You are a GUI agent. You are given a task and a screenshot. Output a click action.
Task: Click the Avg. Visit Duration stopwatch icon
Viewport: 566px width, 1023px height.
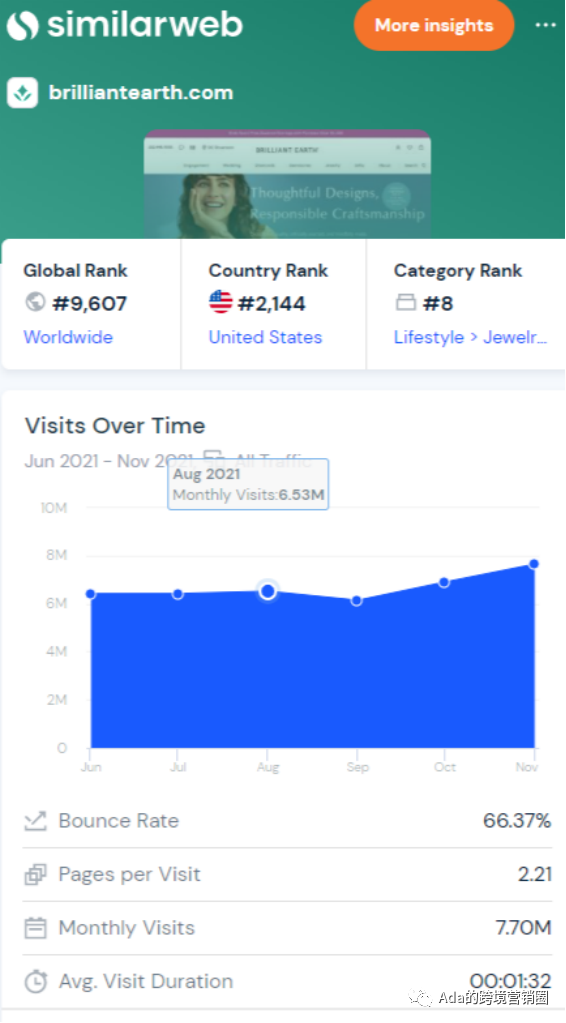(35, 981)
